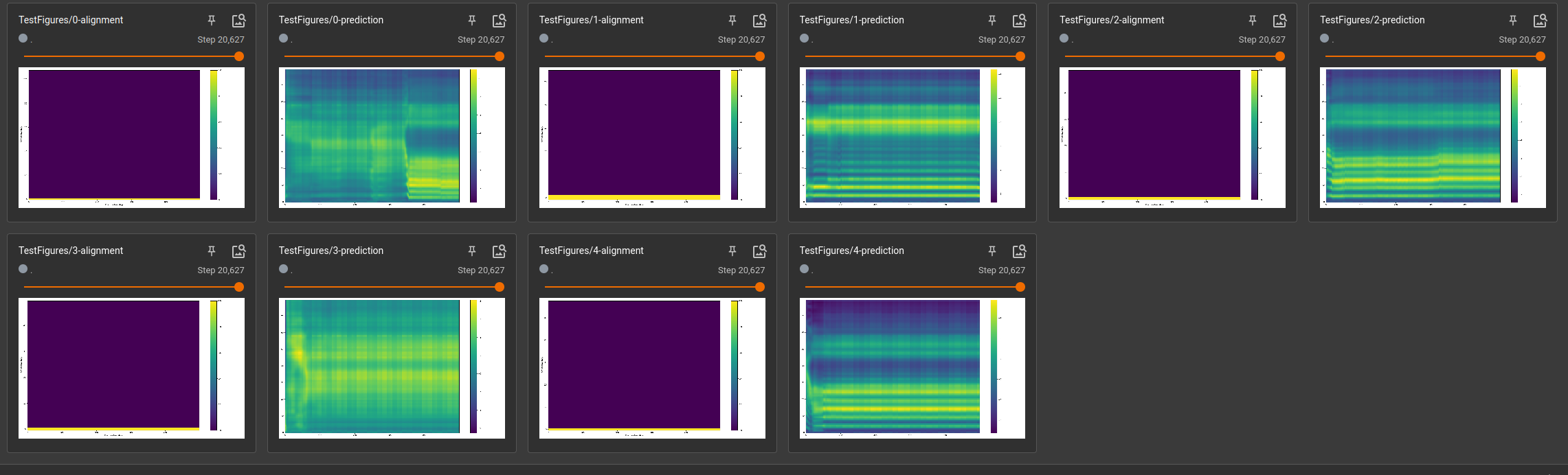The width and height of the screenshot is (1568, 475).
Task: Pin the TestFigures/4-prediction card
Action: [x=992, y=251]
